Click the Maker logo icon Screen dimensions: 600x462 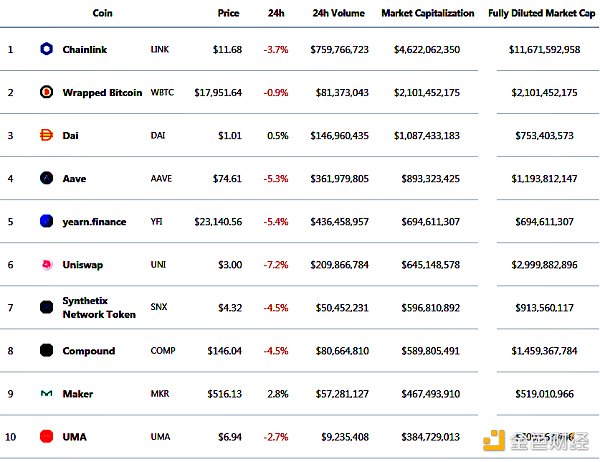(x=46, y=394)
